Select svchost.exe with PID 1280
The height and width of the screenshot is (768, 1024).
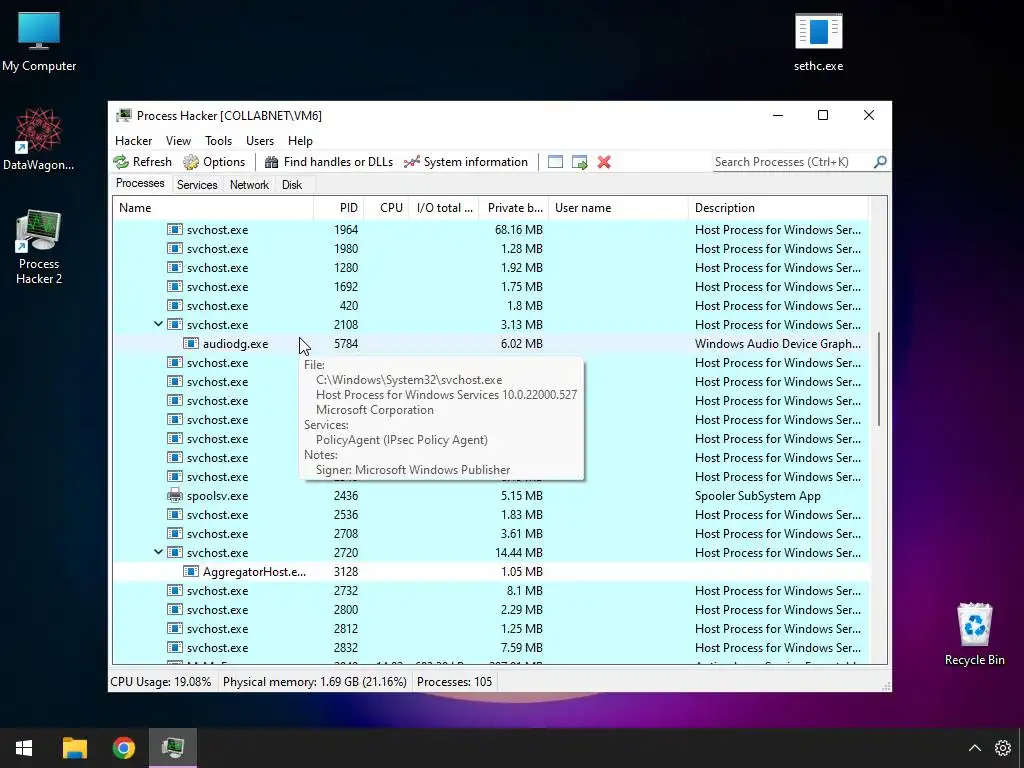click(492, 268)
